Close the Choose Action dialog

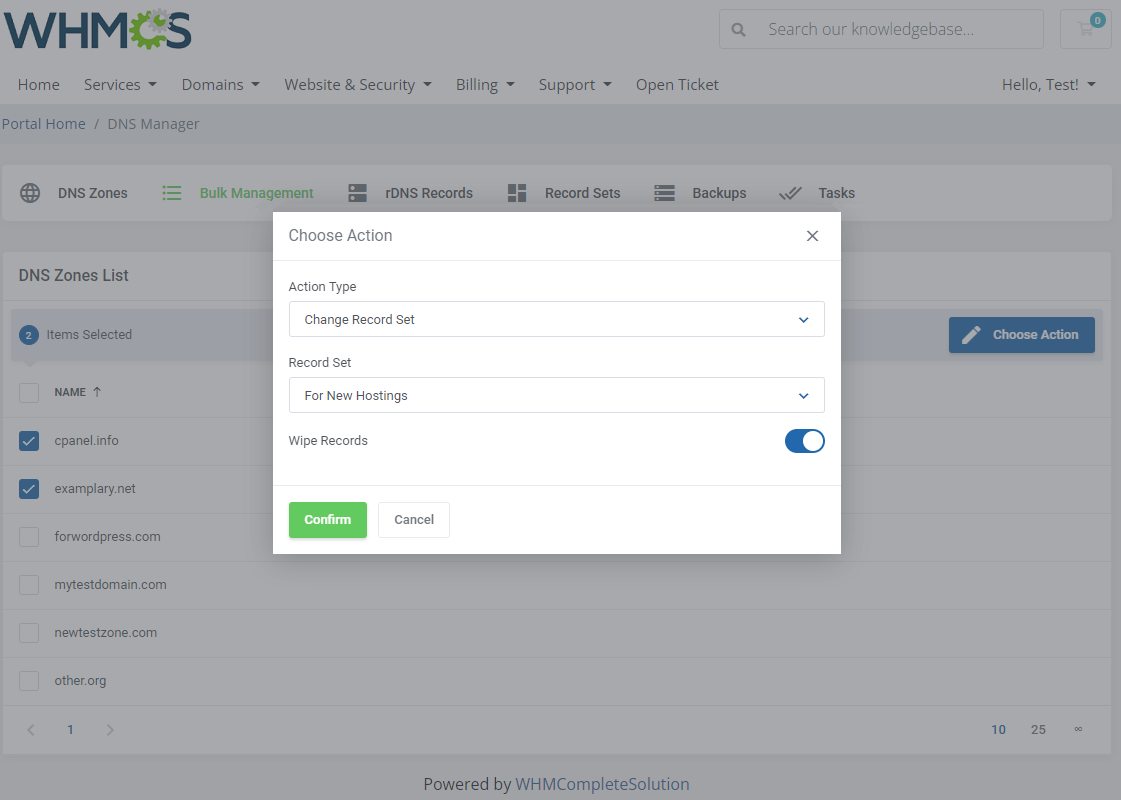tap(812, 236)
